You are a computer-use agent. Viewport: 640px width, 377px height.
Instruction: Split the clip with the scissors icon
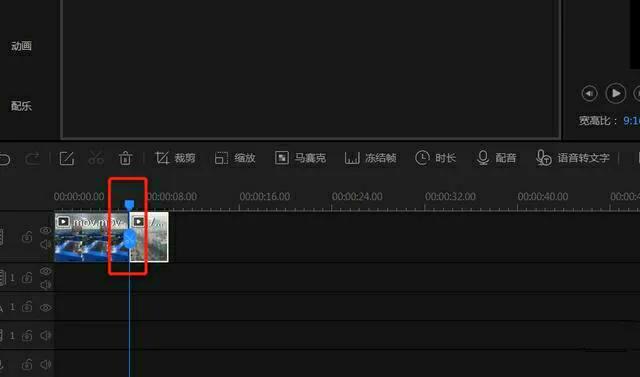coord(96,158)
